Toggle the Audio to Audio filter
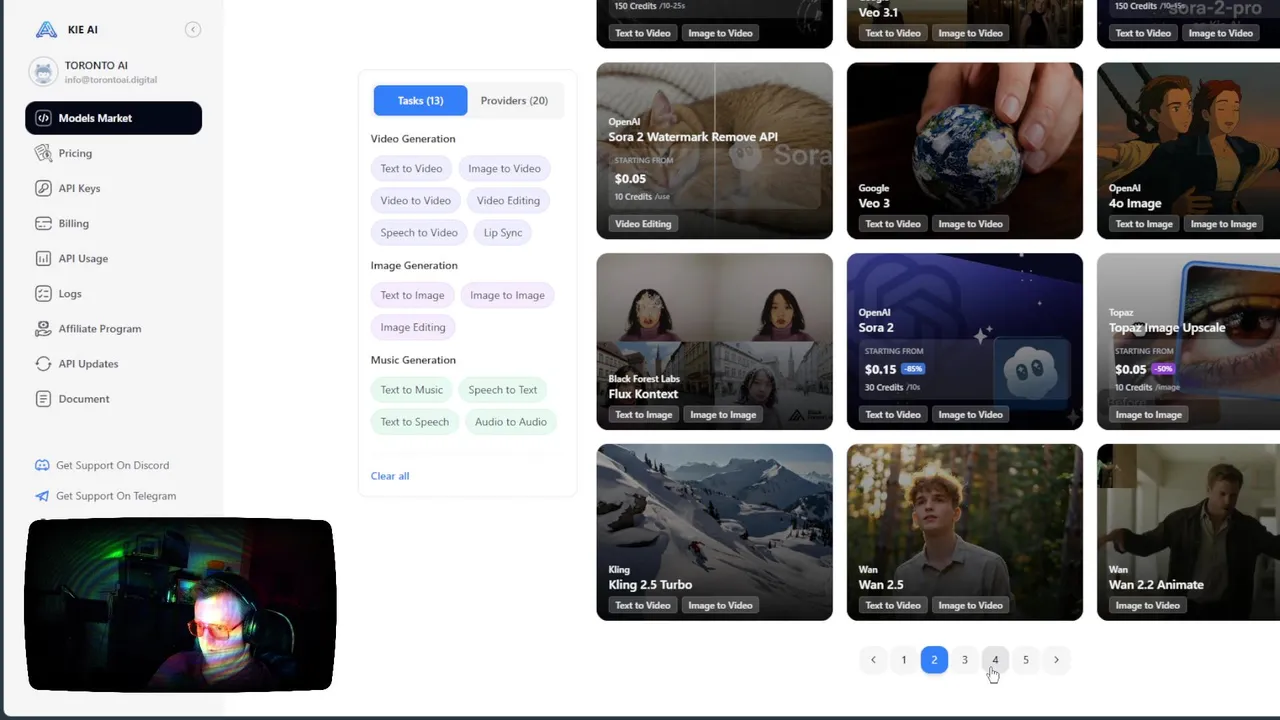Image resolution: width=1280 pixels, height=720 pixels. tap(511, 422)
